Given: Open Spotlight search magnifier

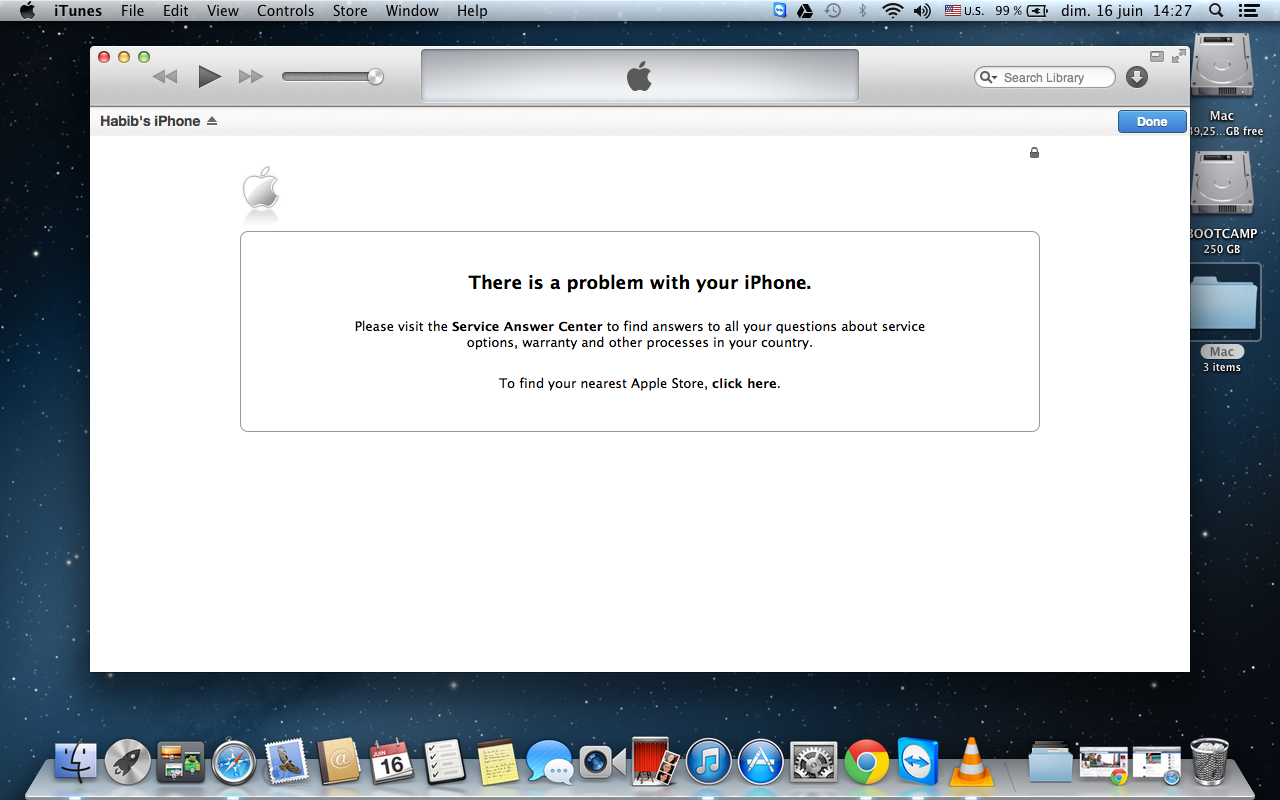Looking at the screenshot, I should [1216, 11].
